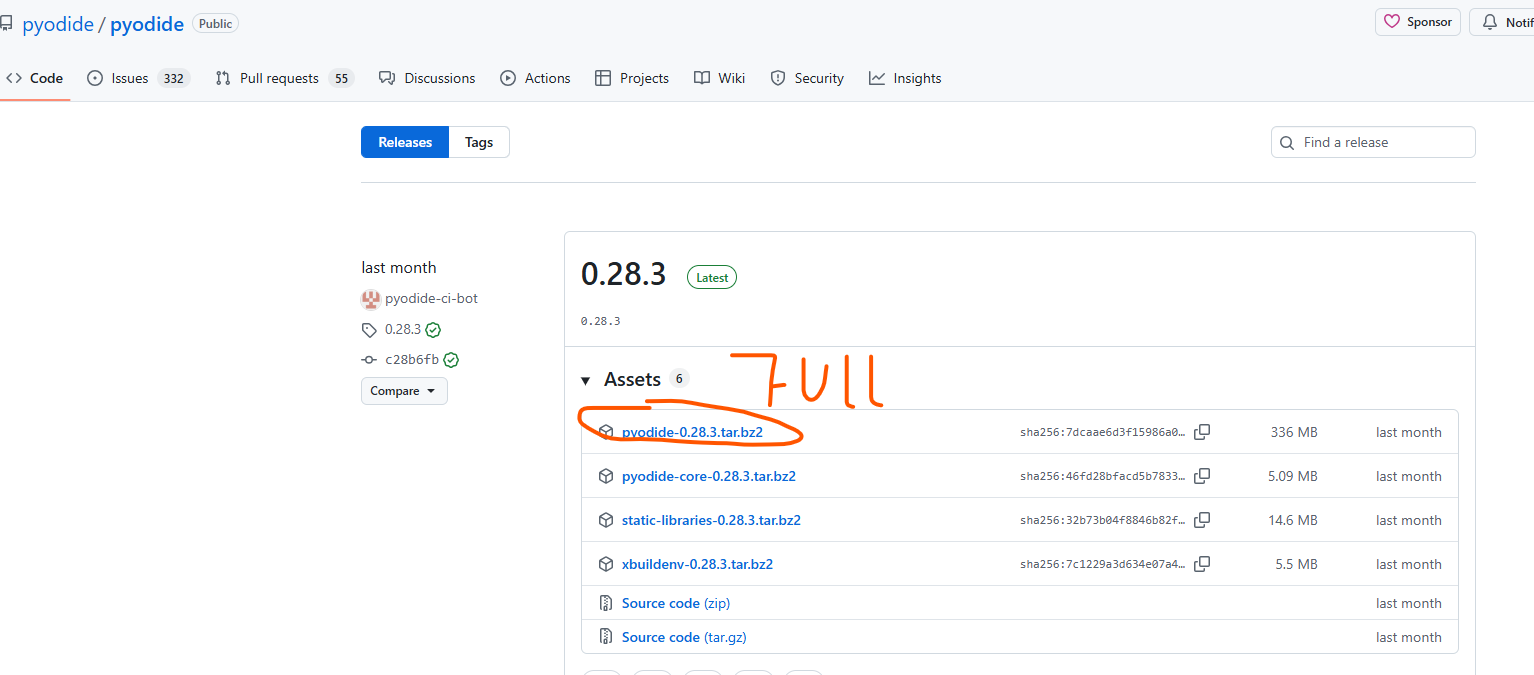Copy sha256 hash for xbuildenv-0.28.3.tar.bz2
This screenshot has height=675, width=1534.
pyautogui.click(x=1202, y=564)
